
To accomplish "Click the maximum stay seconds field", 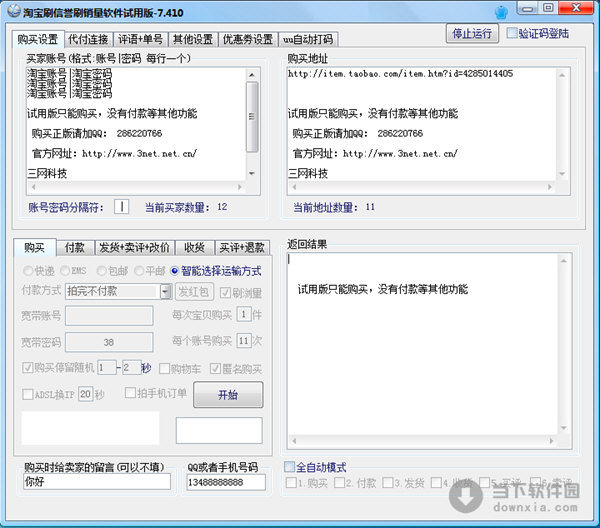I will (x=131, y=368).
